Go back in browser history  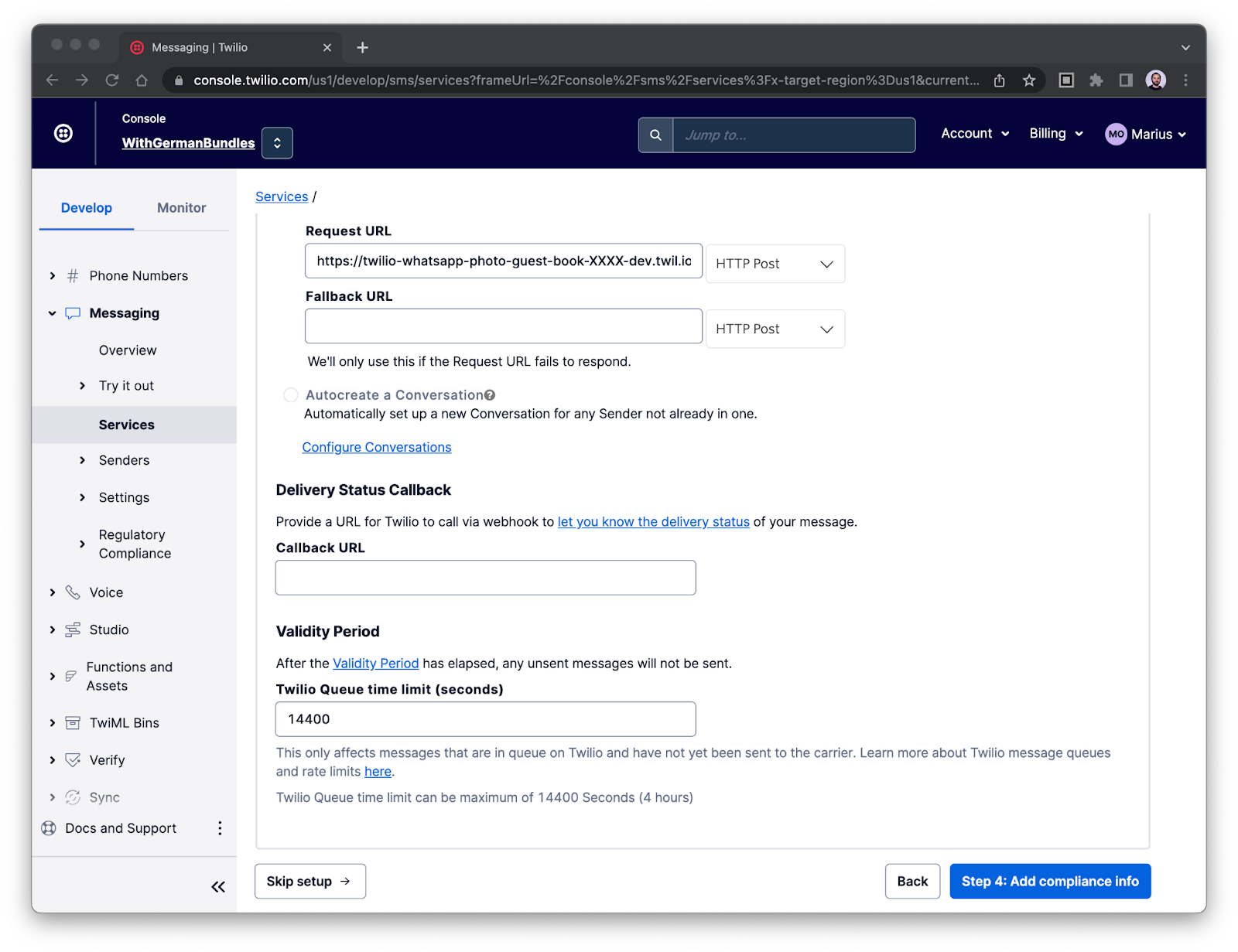click(x=53, y=80)
